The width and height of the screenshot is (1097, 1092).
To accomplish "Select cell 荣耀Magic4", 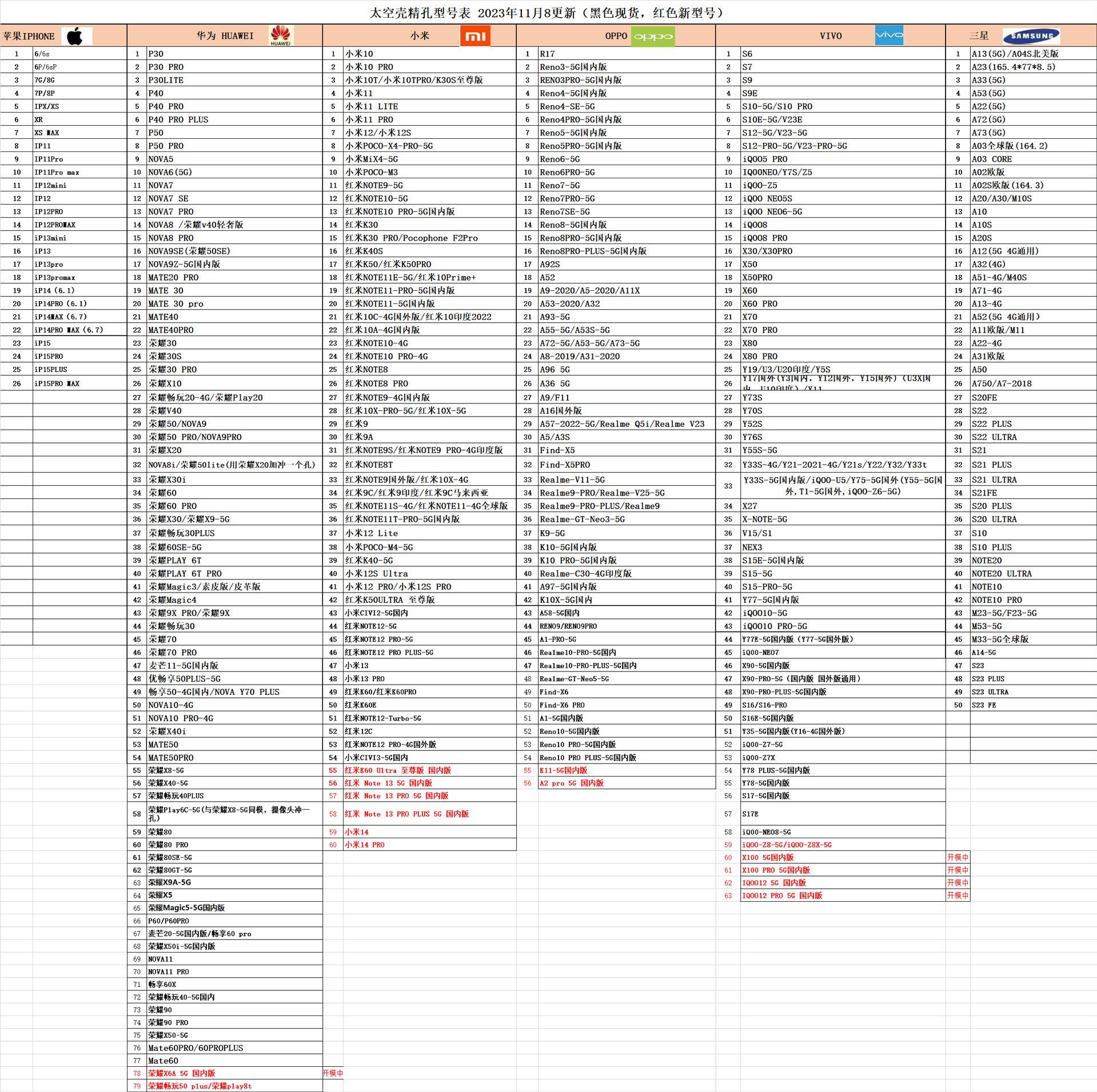I will pyautogui.click(x=234, y=600).
